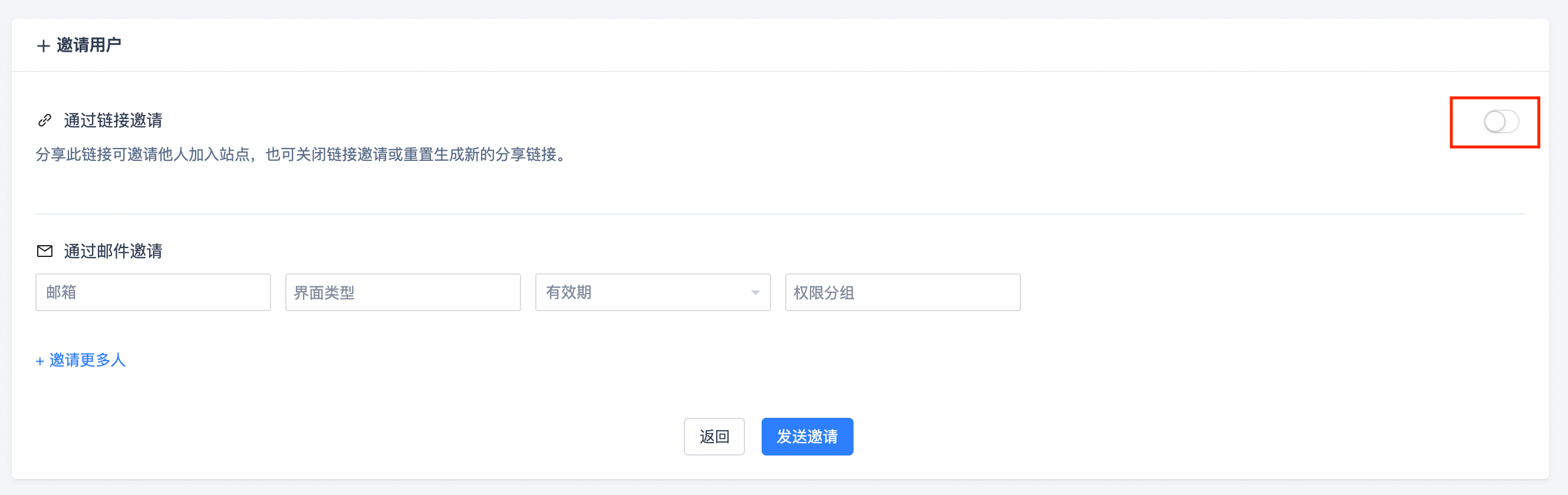Open the 有效期 dropdown
The height and width of the screenshot is (495, 1568).
[652, 292]
